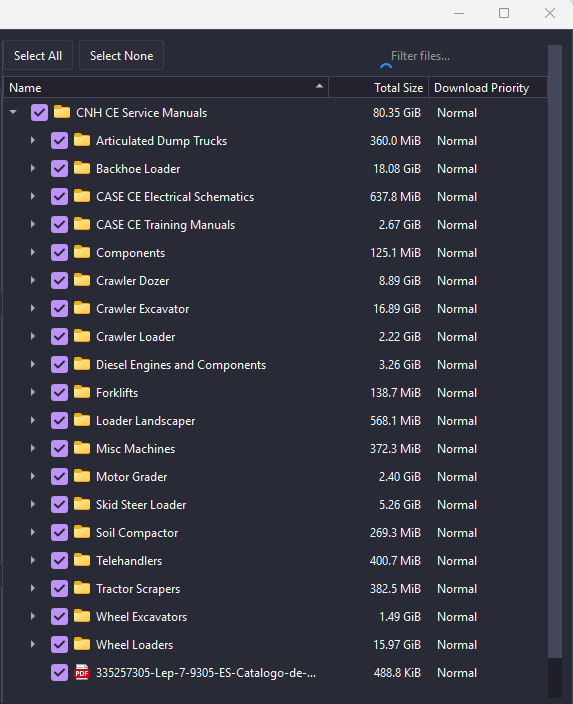
Task: Click the Motor Grader folder icon
Action: tap(82, 476)
